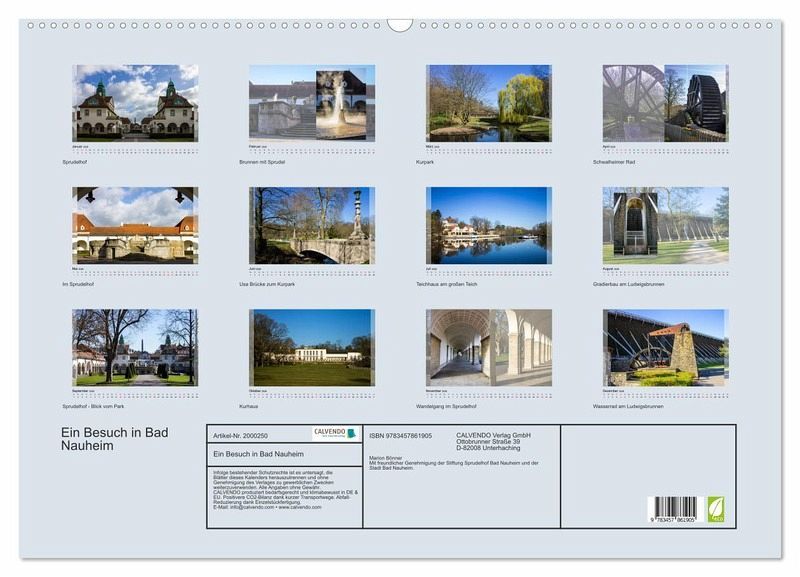Click the ISBN 9783457861905 text
Screen dimensions: 800x577
400,436
